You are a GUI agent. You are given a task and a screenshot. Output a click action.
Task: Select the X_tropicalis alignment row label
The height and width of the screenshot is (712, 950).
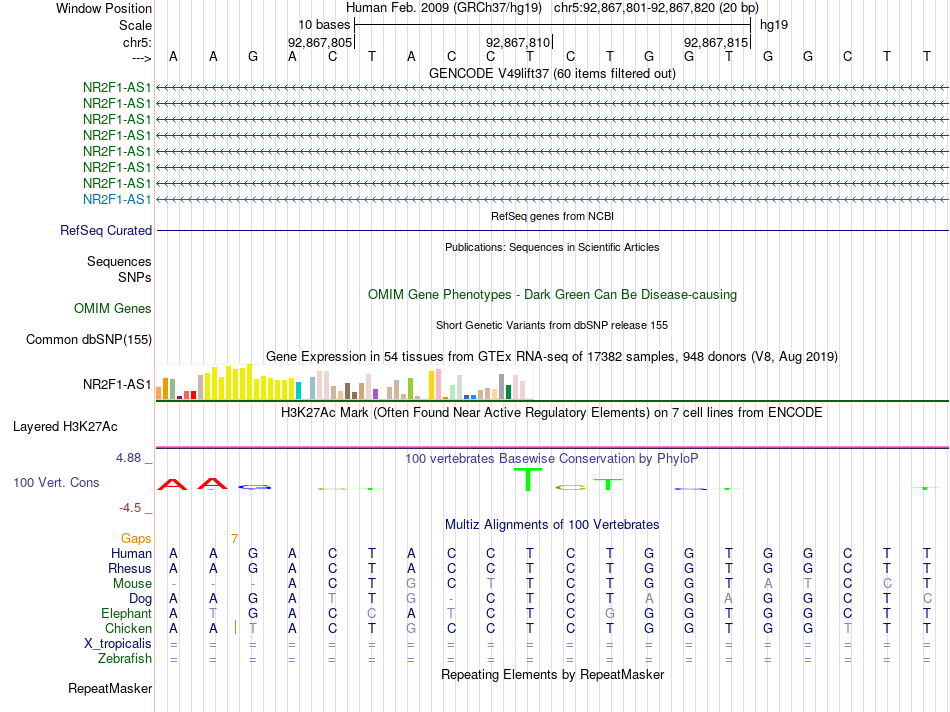[x=118, y=644]
